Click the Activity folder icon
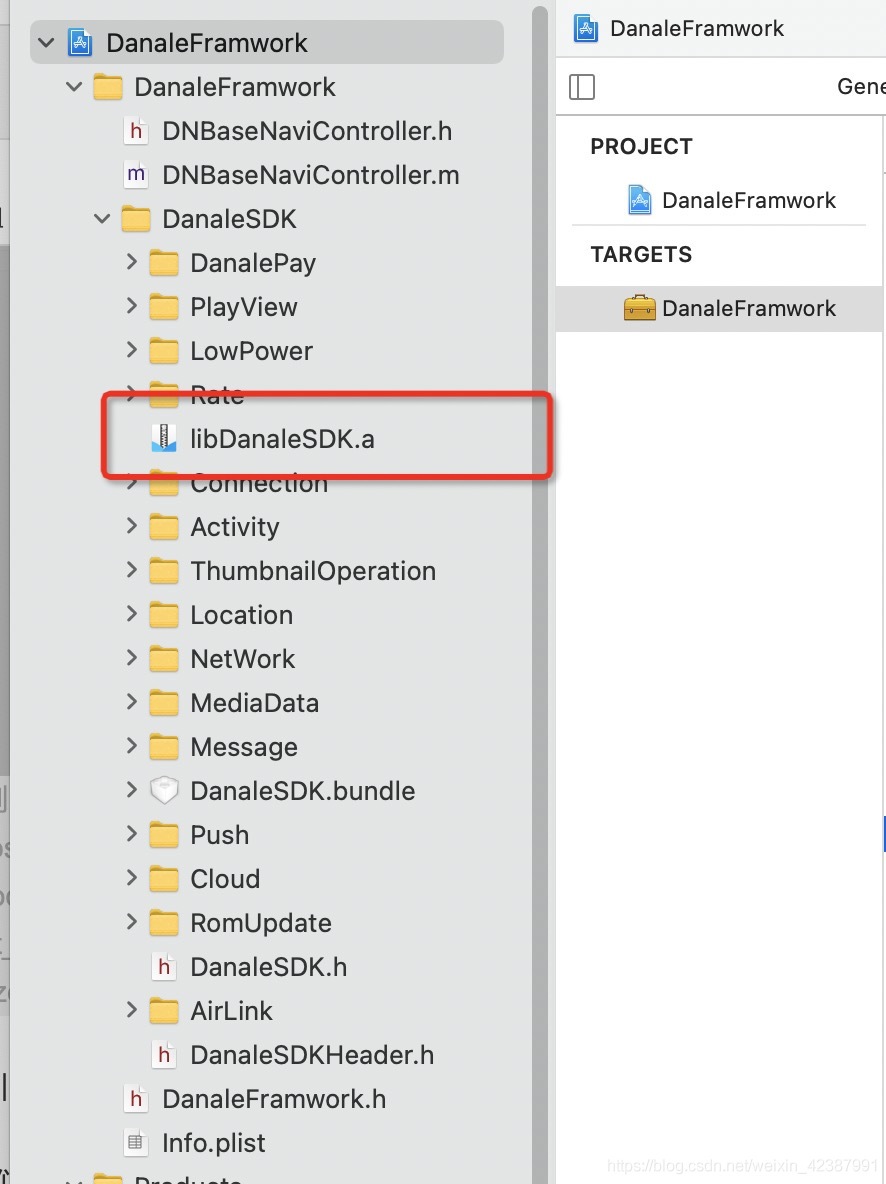 point(164,526)
